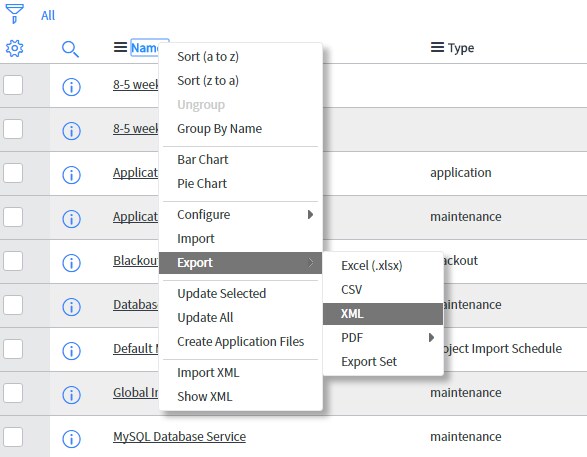
Task: Preview info icon for first 8-5 week row
Action: coord(71,87)
